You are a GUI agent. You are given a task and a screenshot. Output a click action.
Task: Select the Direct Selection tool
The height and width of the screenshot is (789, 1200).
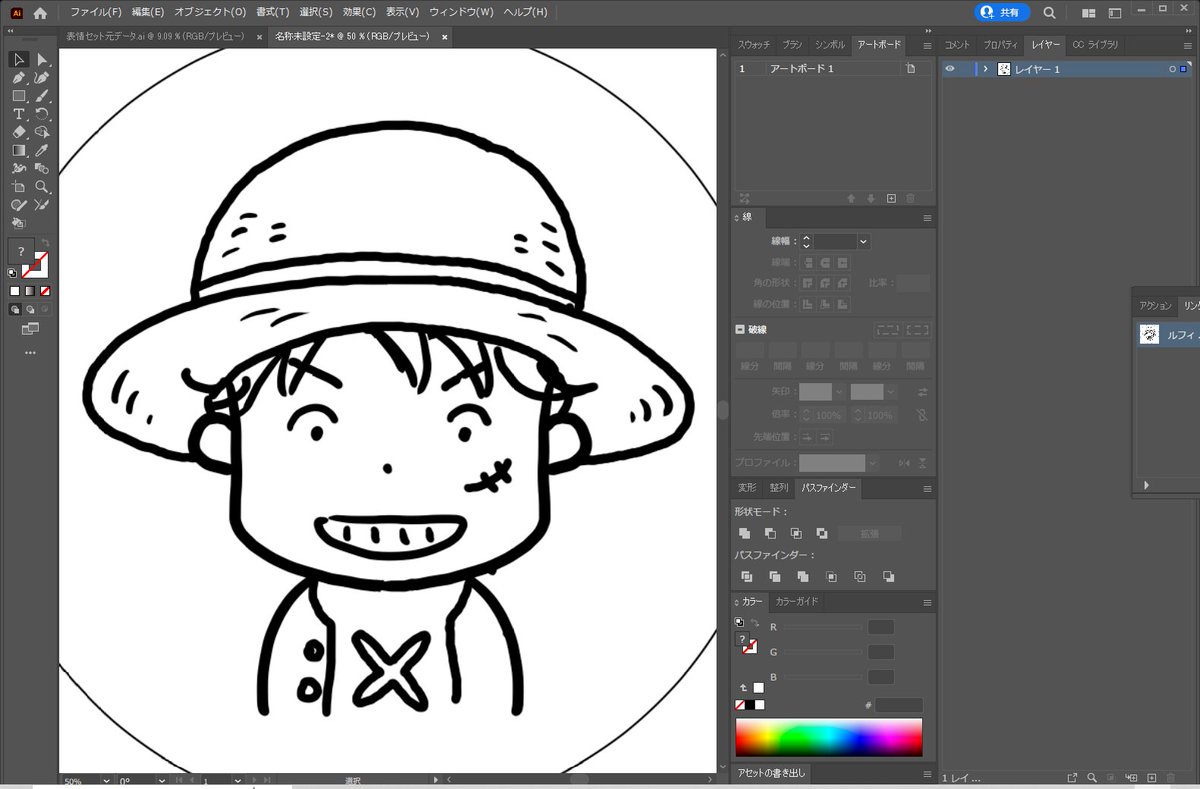click(42, 60)
